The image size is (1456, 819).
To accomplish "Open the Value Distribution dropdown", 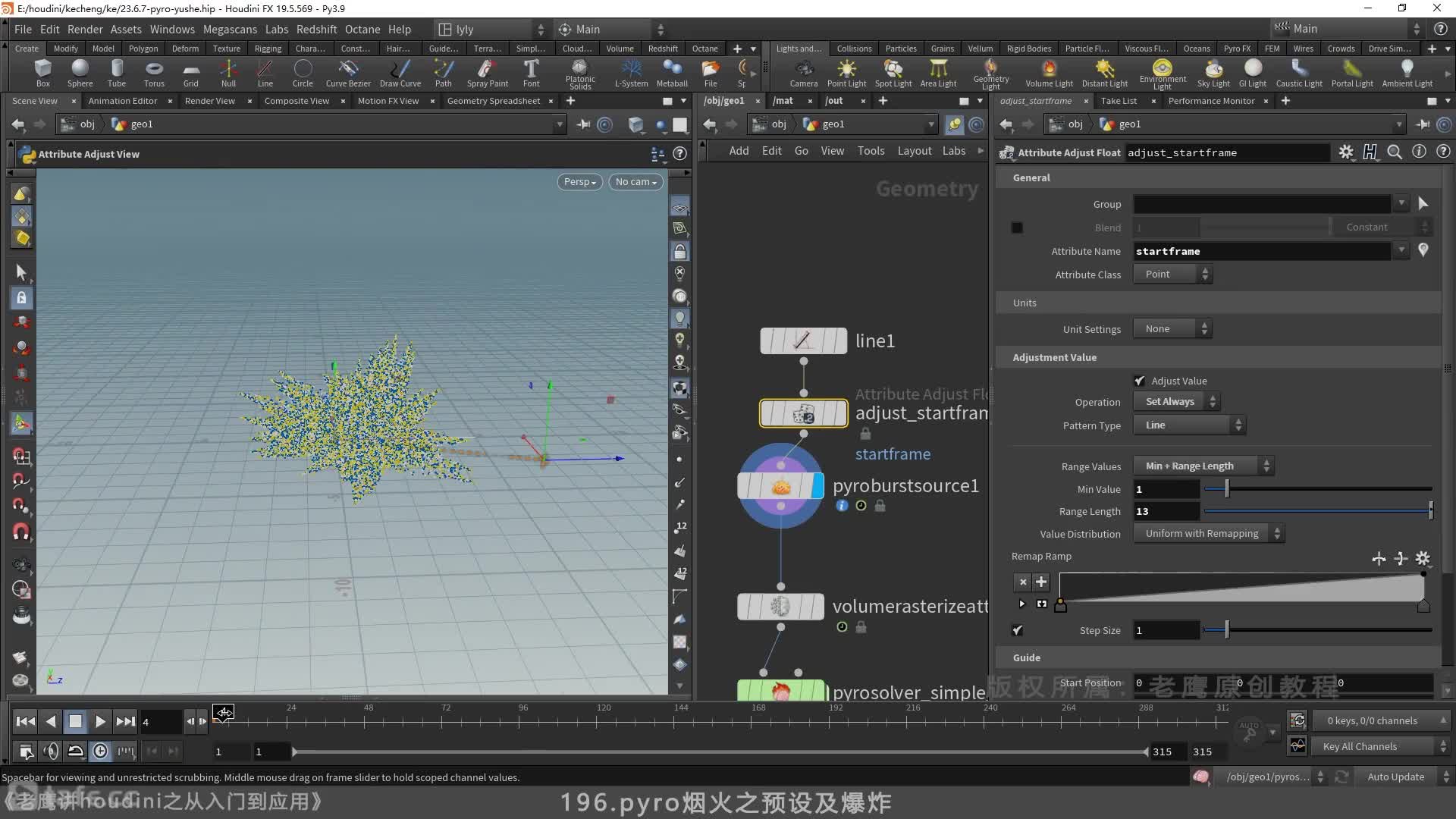I will 1208,534.
